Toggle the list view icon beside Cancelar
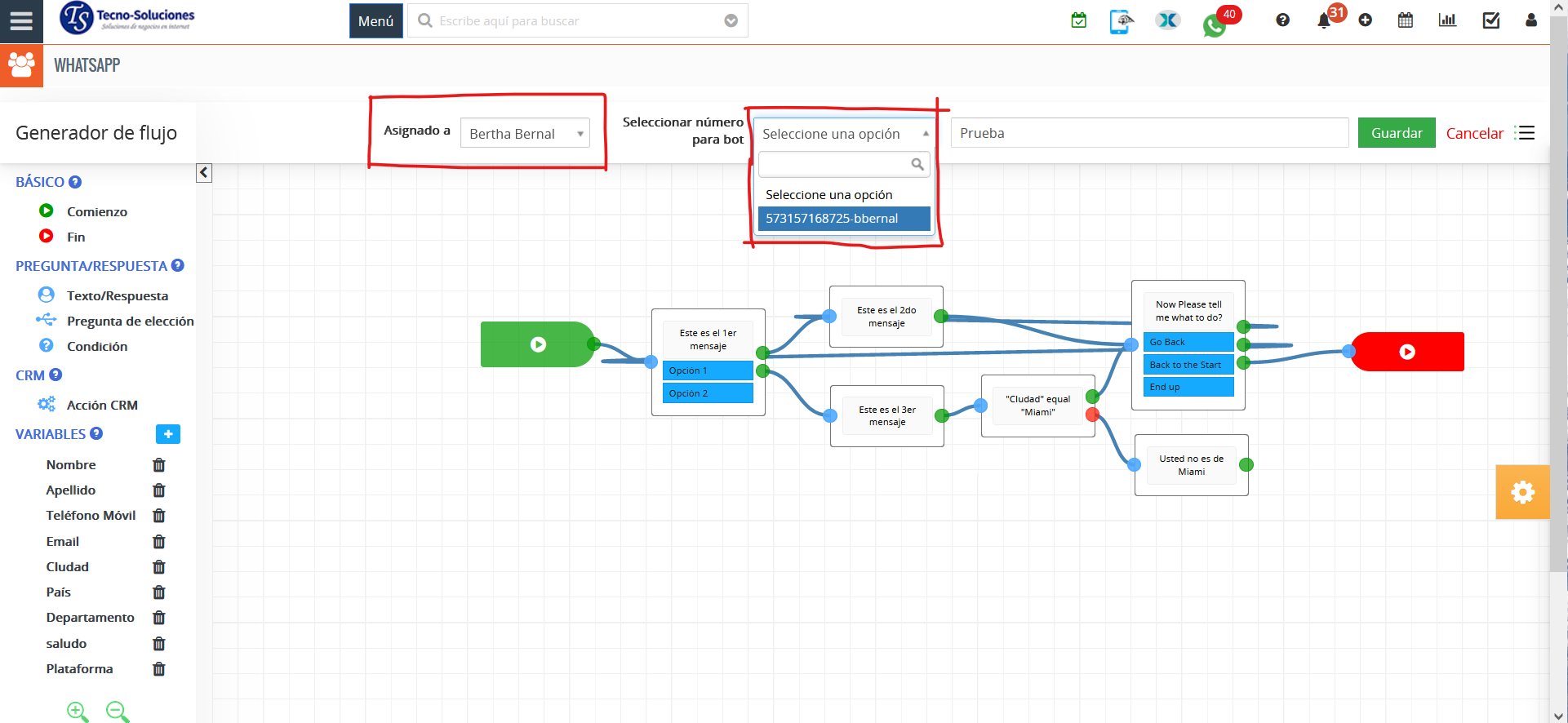This screenshot has height=723, width=1568. point(1525,133)
